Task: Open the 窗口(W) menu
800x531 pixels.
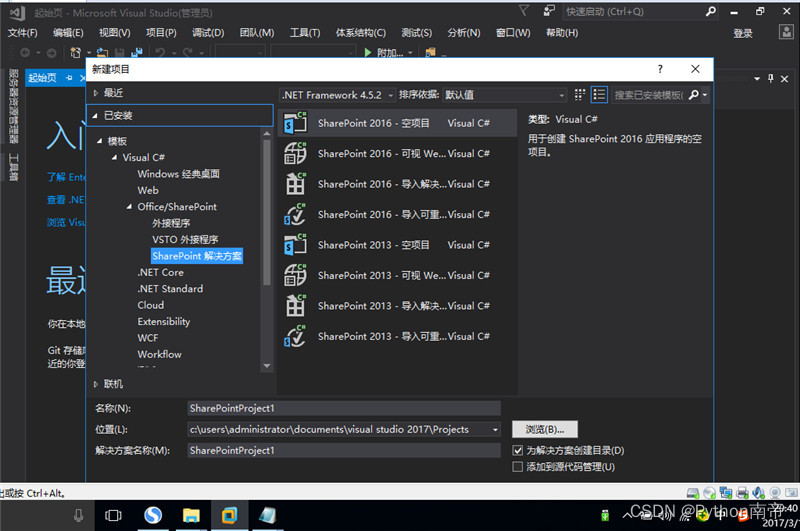Action: pyautogui.click(x=513, y=33)
